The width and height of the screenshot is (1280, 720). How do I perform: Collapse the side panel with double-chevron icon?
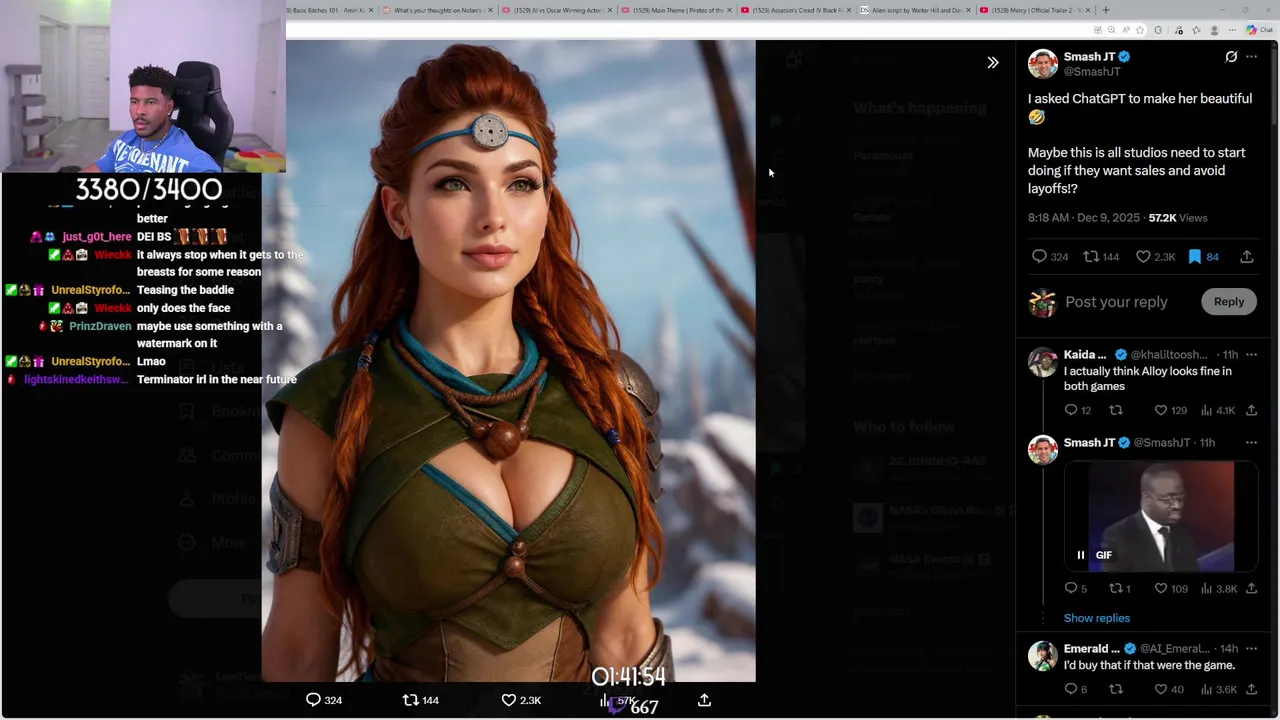993,63
